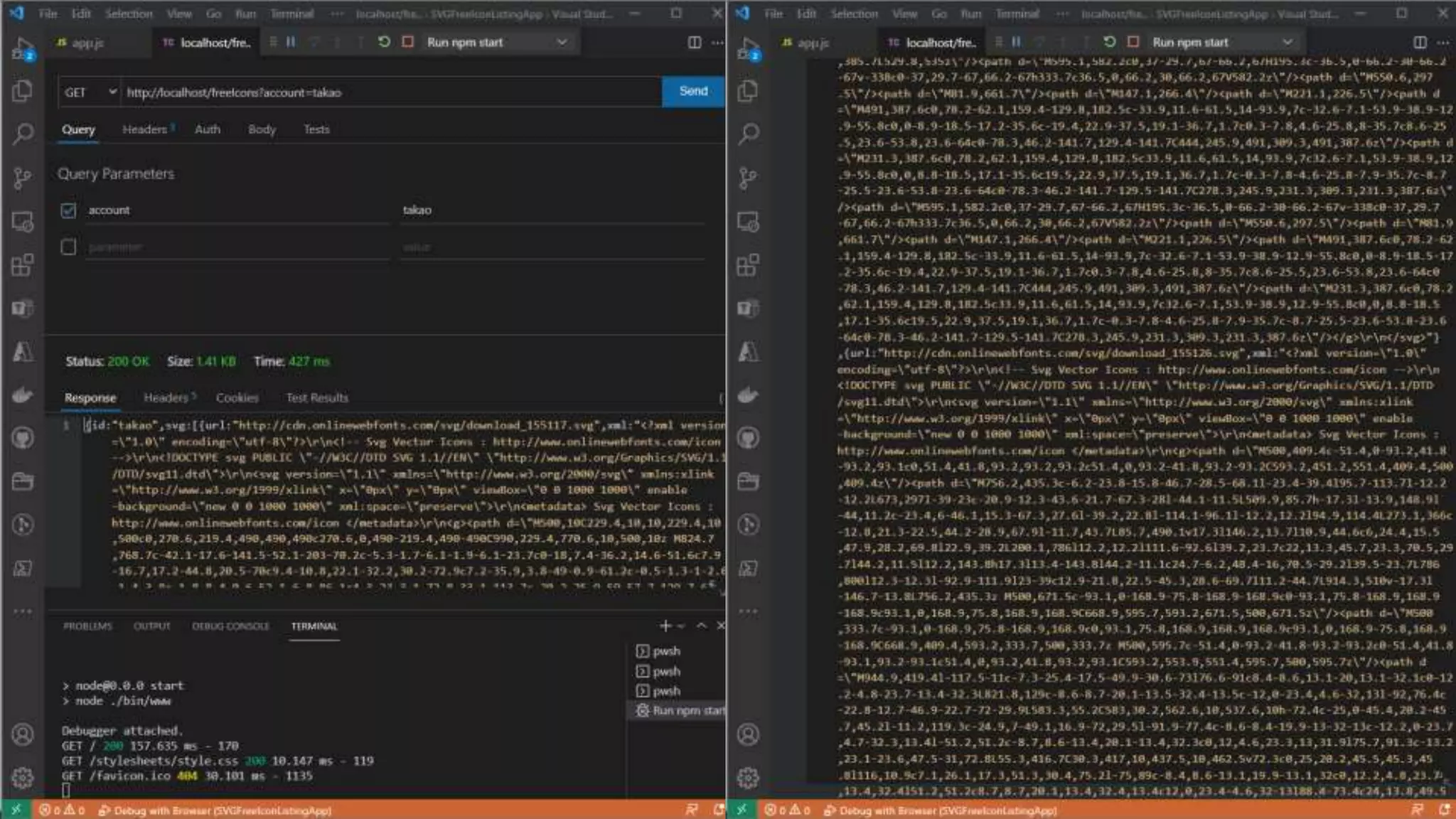
Task: Open Selection menu in right window
Action: pyautogui.click(x=854, y=14)
